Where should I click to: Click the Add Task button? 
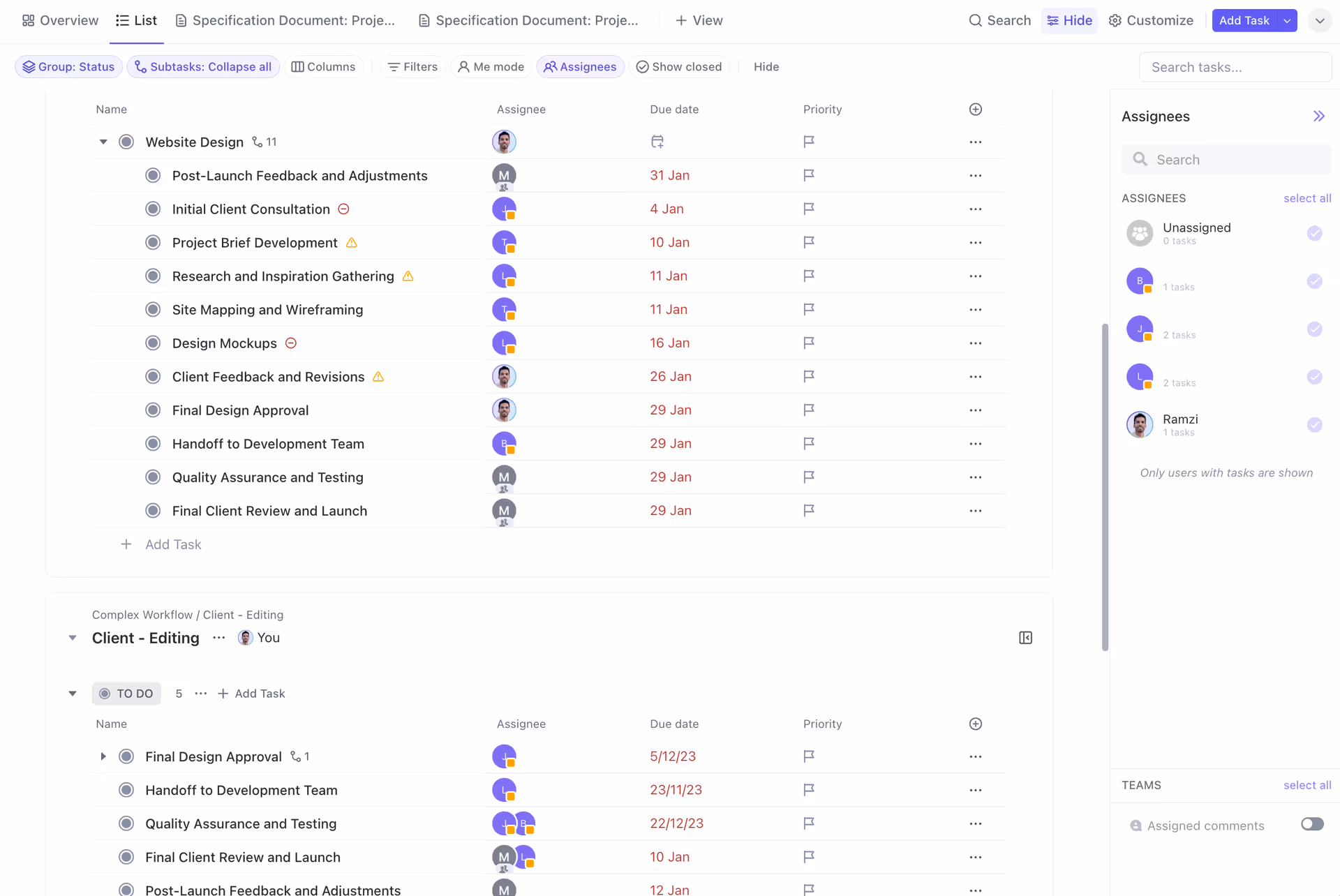1244,20
